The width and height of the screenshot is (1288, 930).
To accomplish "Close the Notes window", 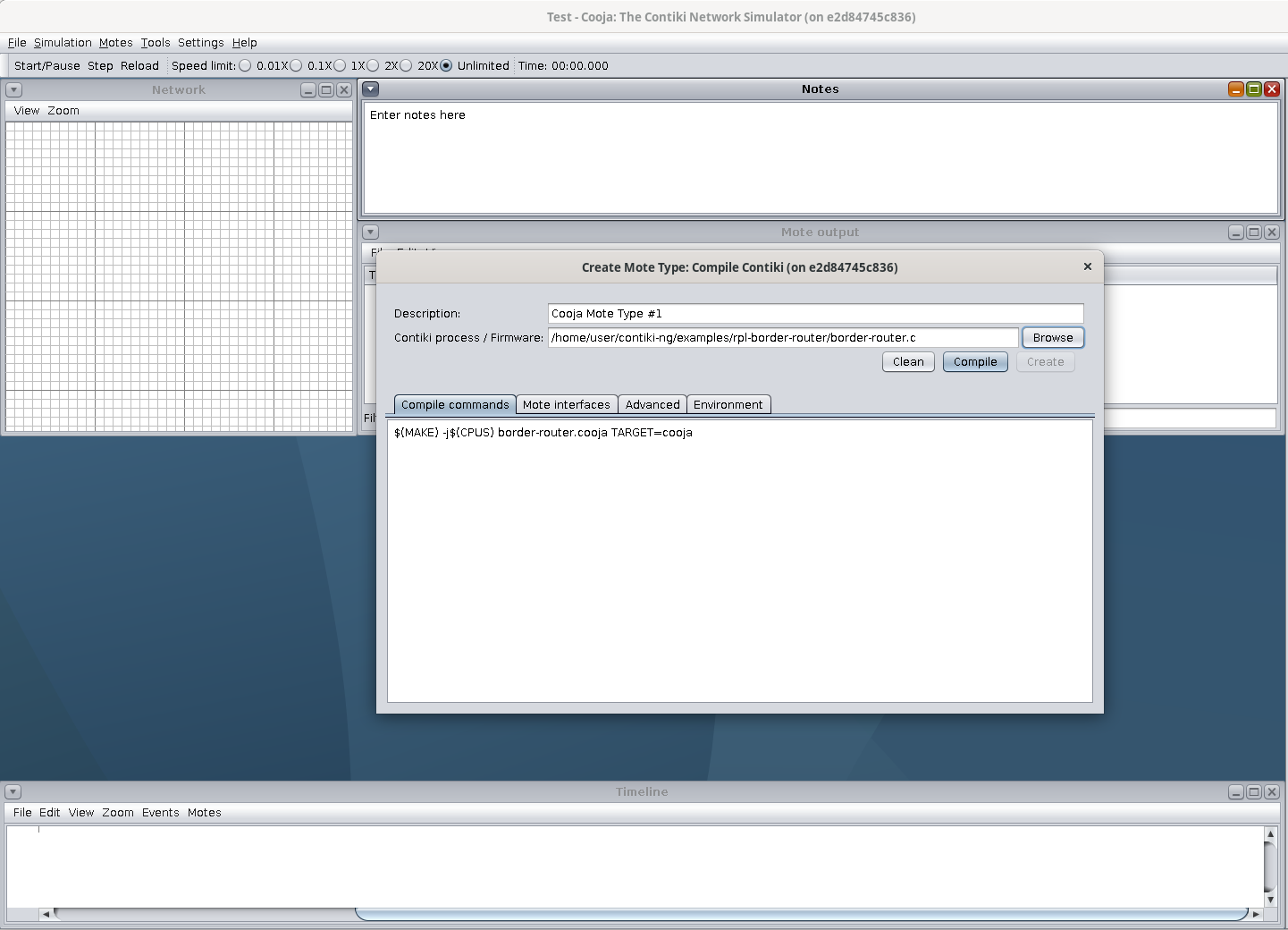I will [1272, 89].
